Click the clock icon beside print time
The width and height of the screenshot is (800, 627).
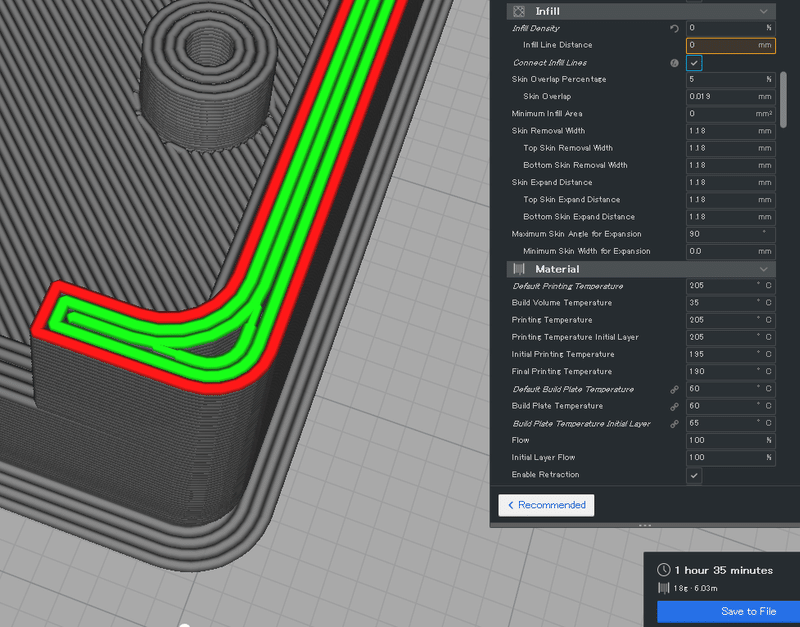pyautogui.click(x=663, y=570)
